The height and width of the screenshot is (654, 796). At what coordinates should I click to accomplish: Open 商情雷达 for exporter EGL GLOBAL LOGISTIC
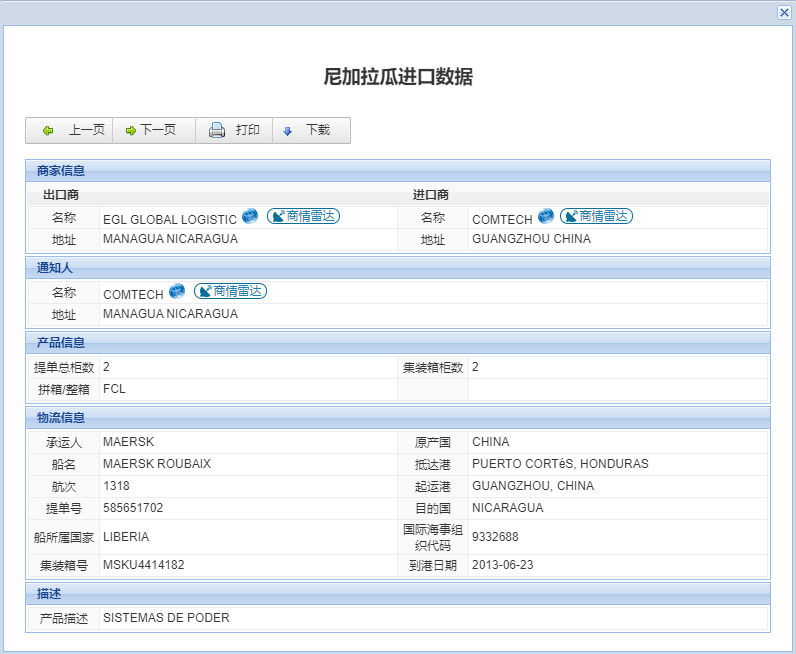click(x=303, y=216)
